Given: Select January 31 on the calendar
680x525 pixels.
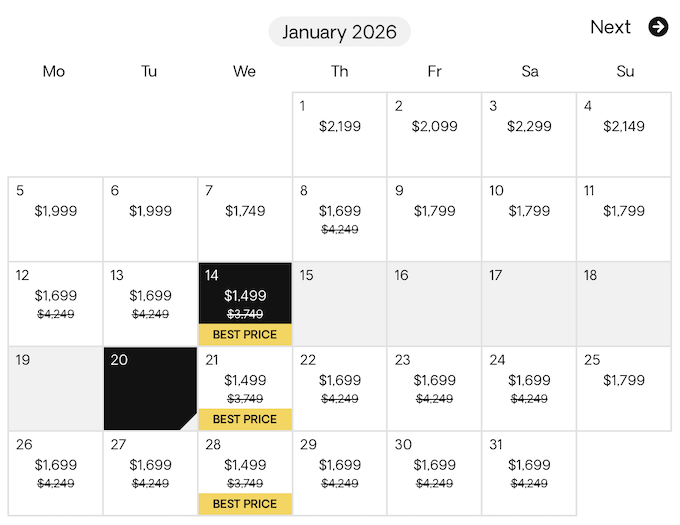Looking at the screenshot, I should point(529,474).
